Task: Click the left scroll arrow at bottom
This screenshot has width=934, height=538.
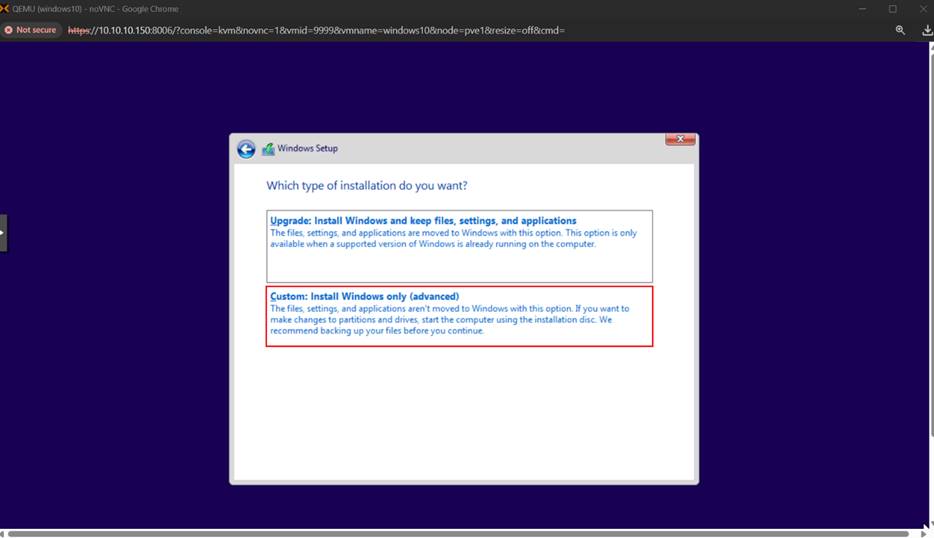Action: [x=4, y=533]
